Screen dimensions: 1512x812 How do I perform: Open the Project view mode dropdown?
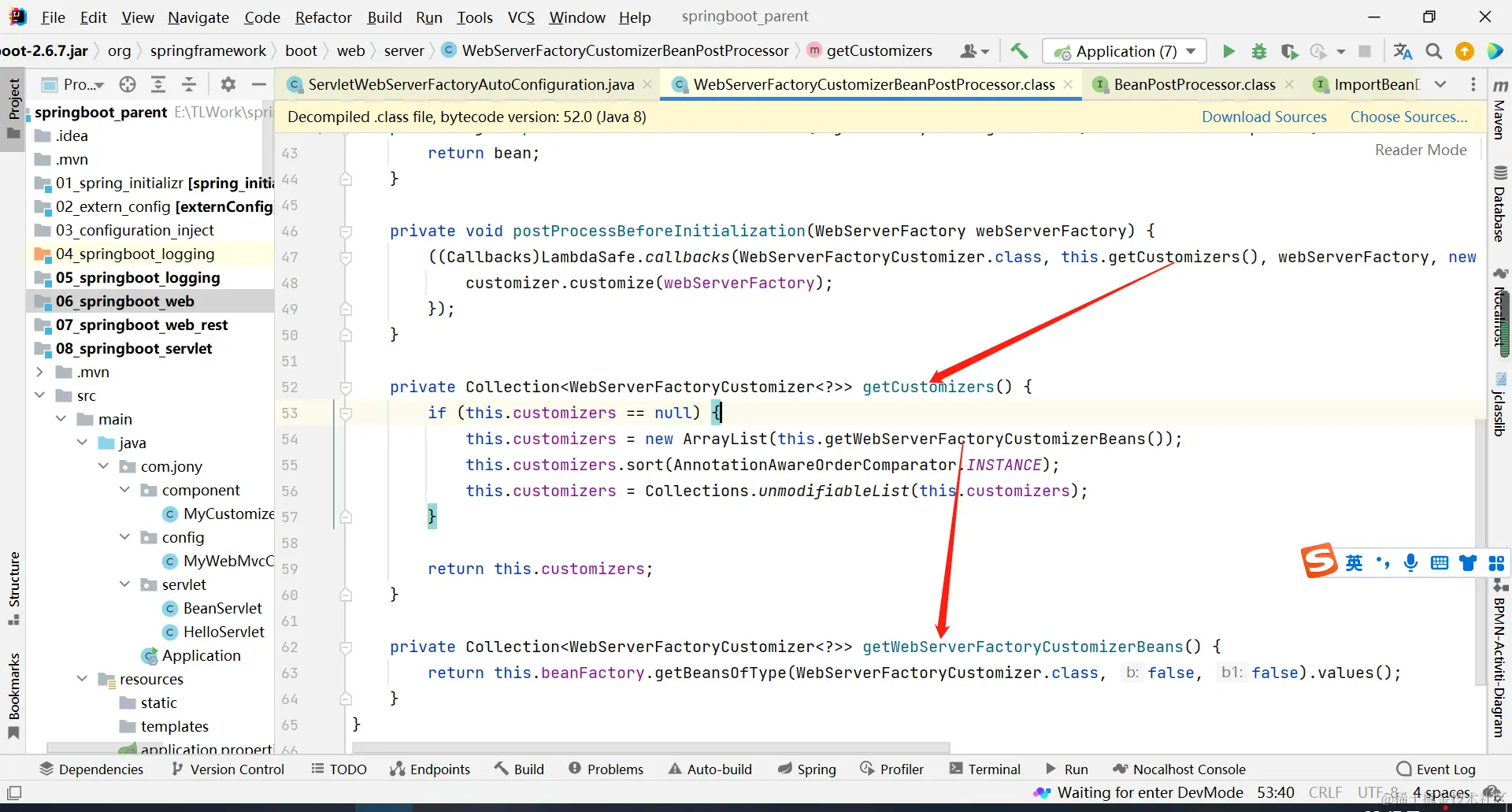(73, 84)
